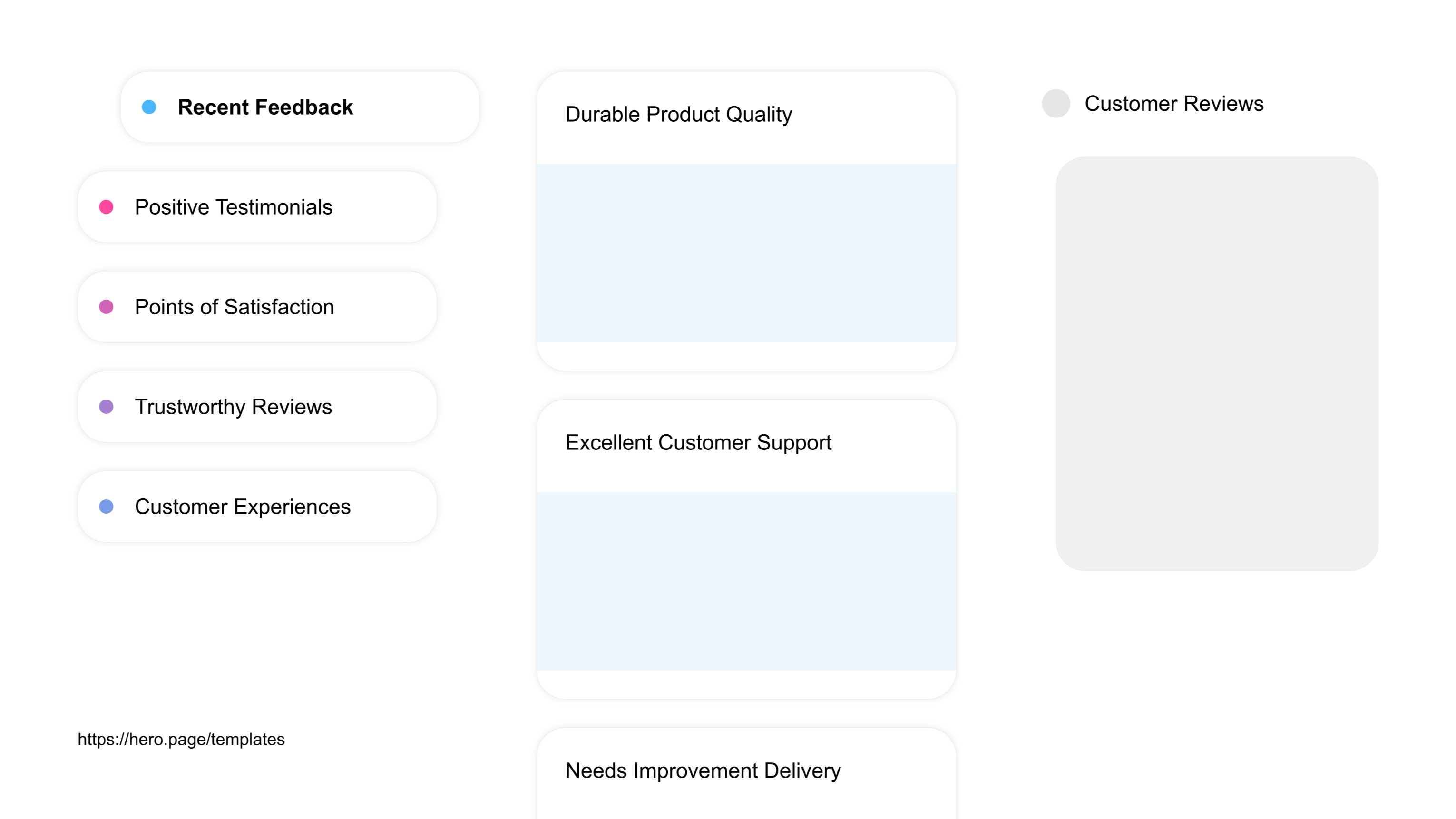Open the Positive Testimonials item

(x=257, y=207)
